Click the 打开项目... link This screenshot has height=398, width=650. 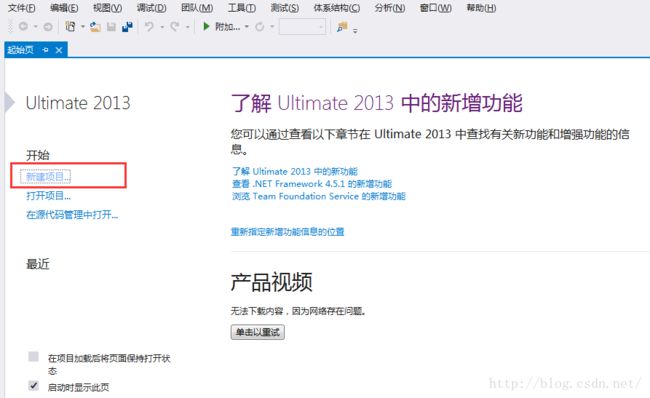[x=48, y=196]
